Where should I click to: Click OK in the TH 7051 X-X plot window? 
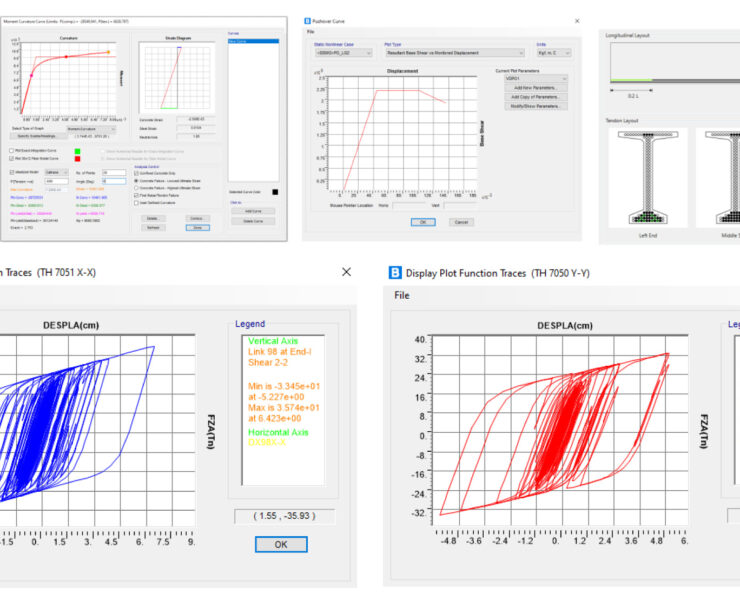[281, 544]
